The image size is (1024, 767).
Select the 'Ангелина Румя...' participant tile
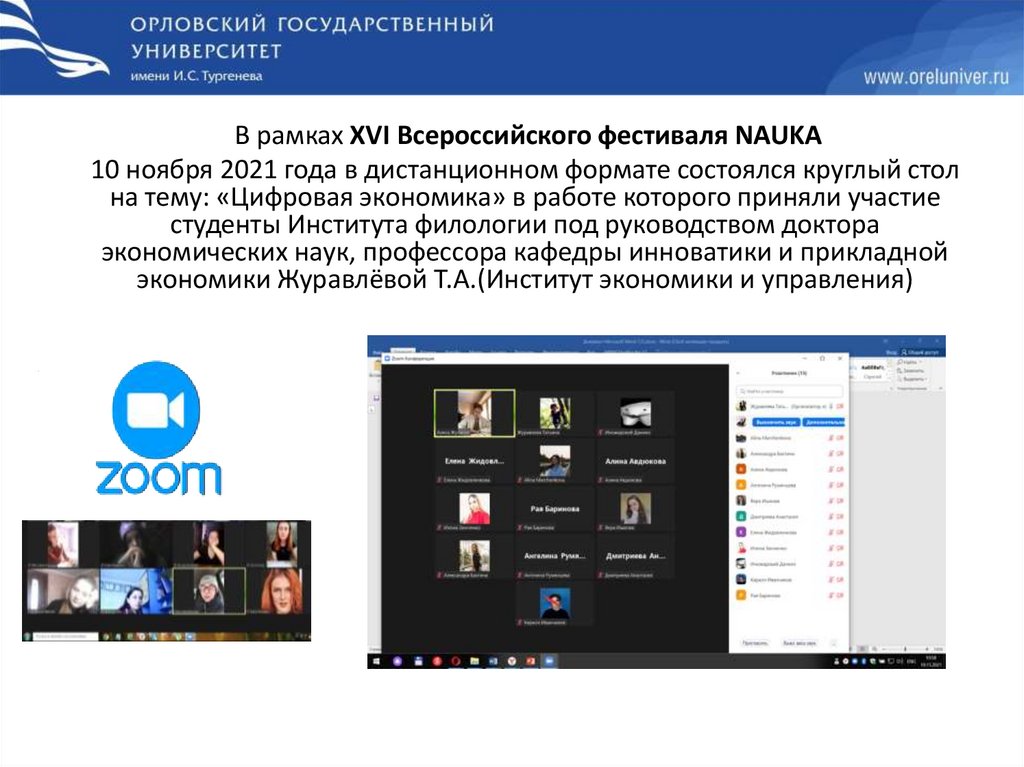[555, 556]
